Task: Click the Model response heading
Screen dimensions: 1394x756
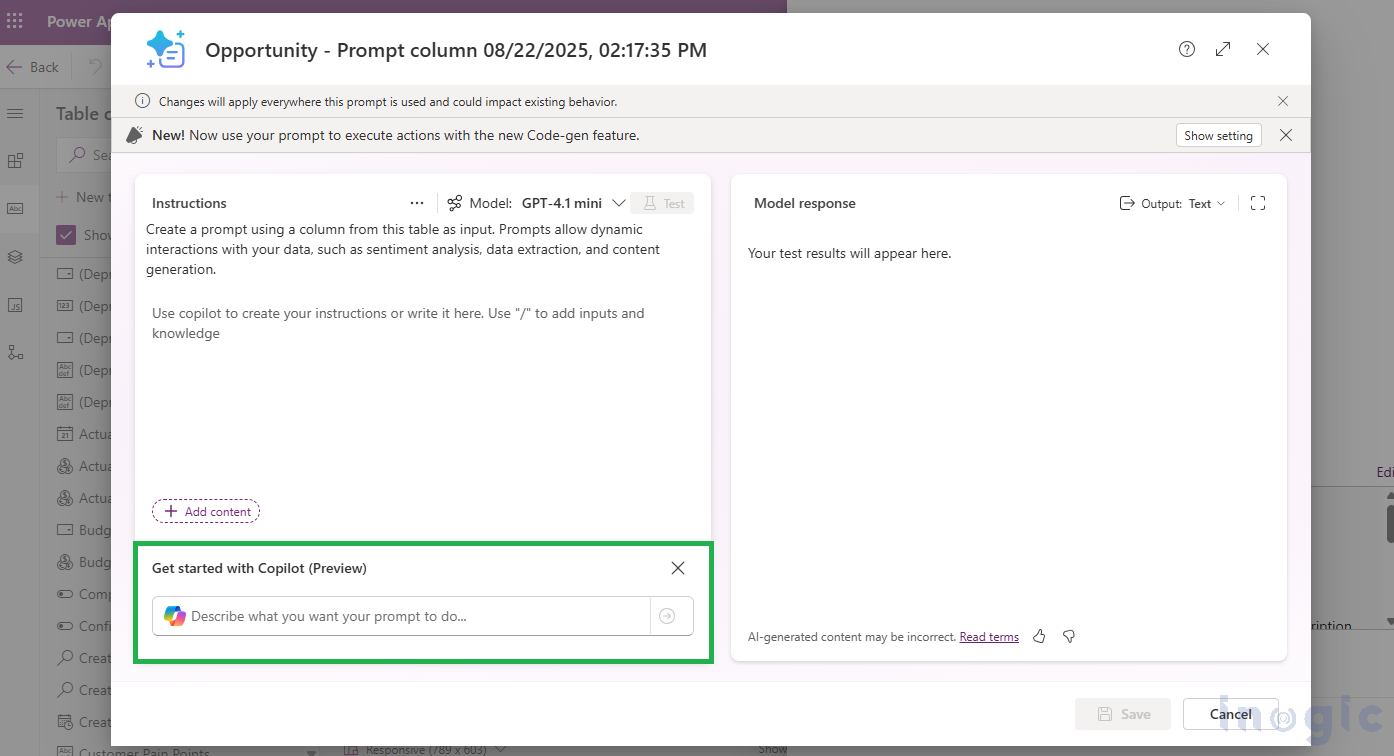Action: coord(805,203)
